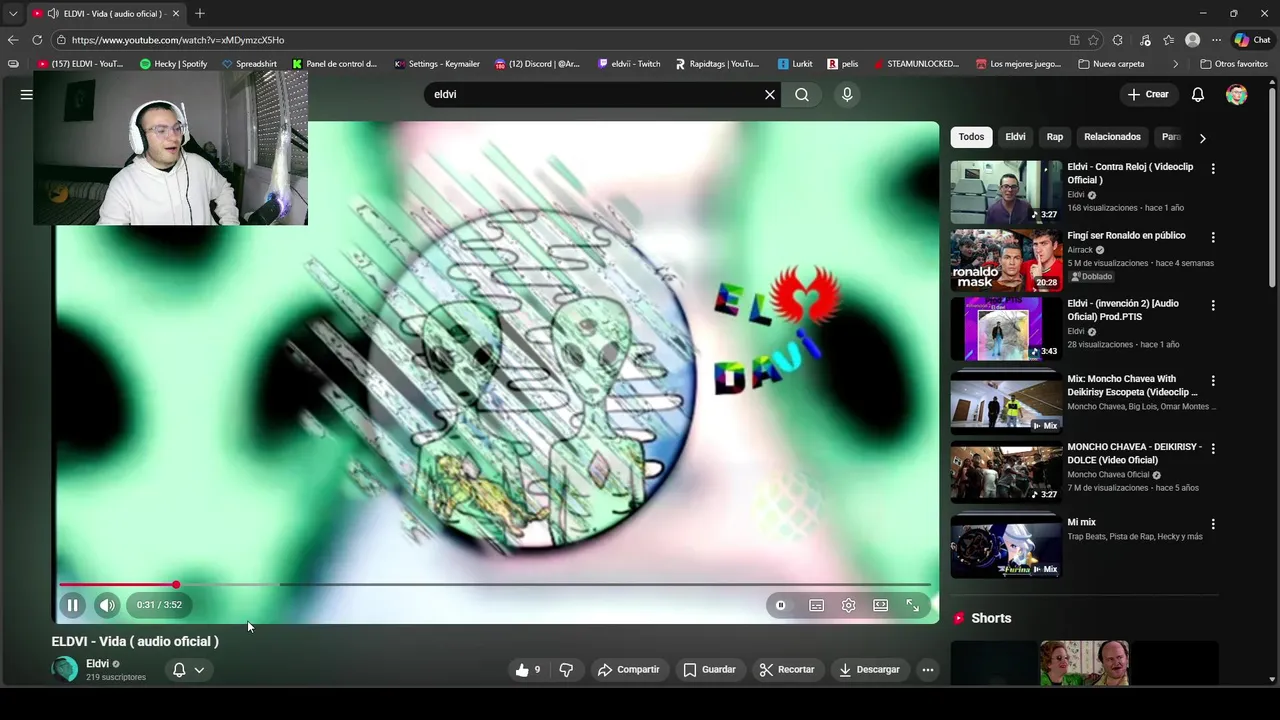The height and width of the screenshot is (720, 1280).
Task: Open eldvii - Twitch bookmark
Action: tap(629, 64)
